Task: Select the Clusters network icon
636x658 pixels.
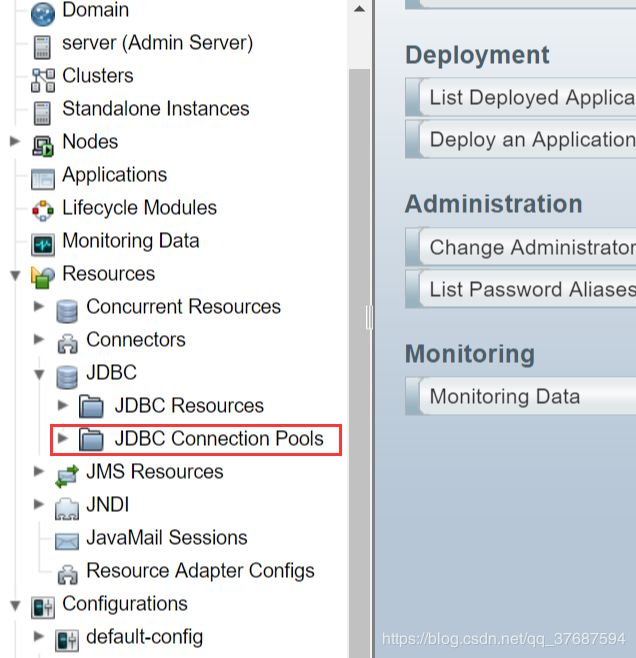Action: (x=42, y=80)
